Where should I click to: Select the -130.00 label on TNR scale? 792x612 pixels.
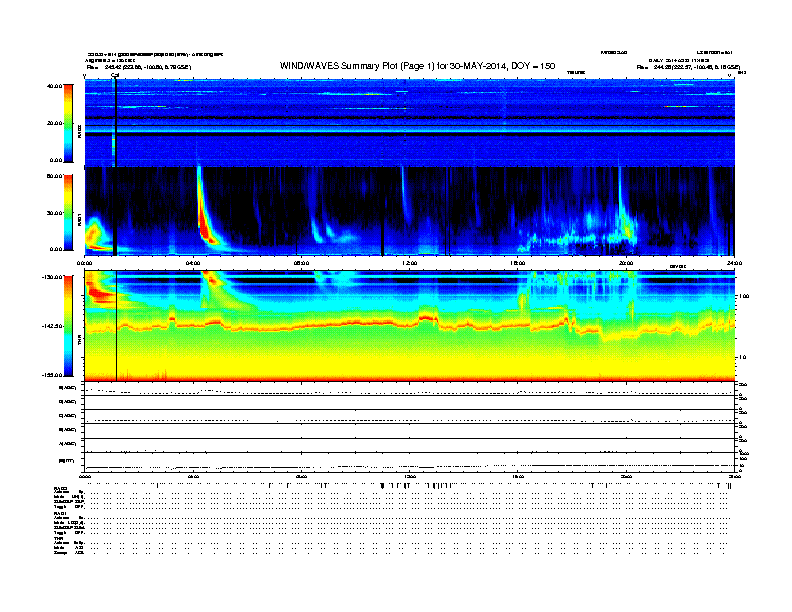52,277
